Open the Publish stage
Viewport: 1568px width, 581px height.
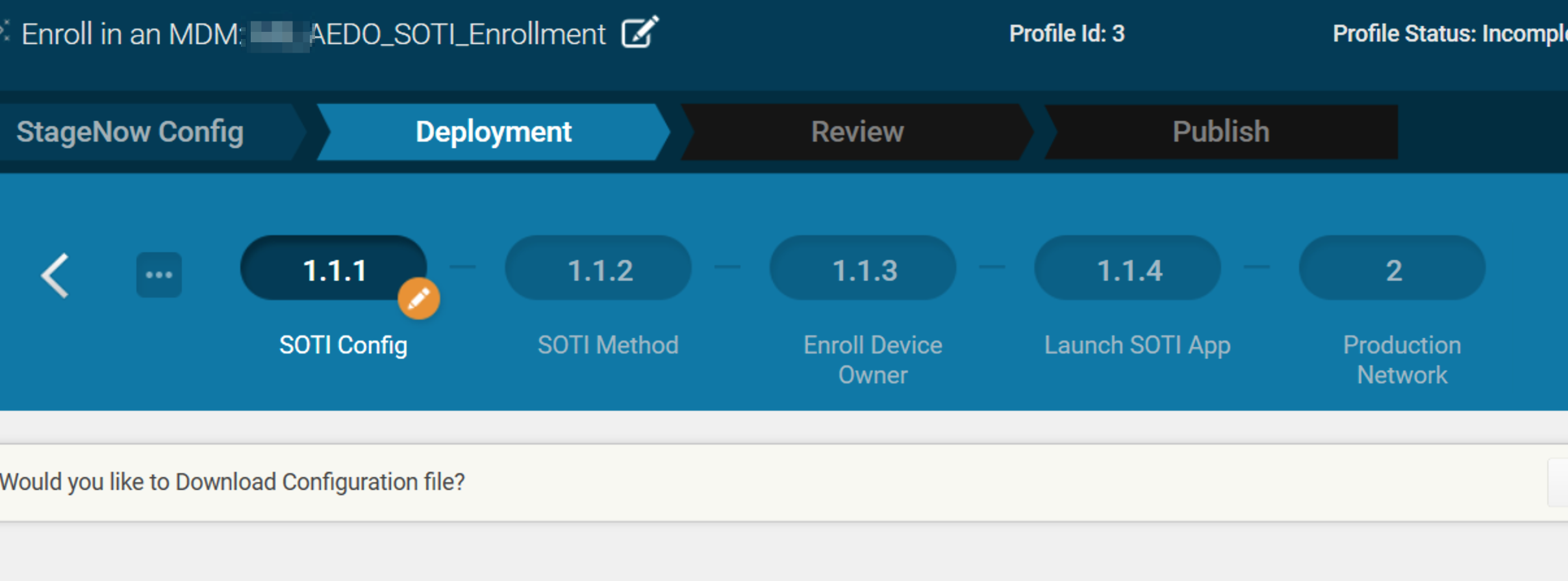point(1220,132)
